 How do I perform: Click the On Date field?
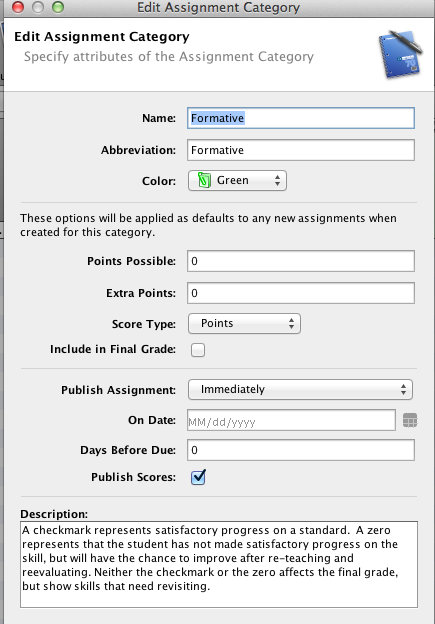click(x=291, y=420)
